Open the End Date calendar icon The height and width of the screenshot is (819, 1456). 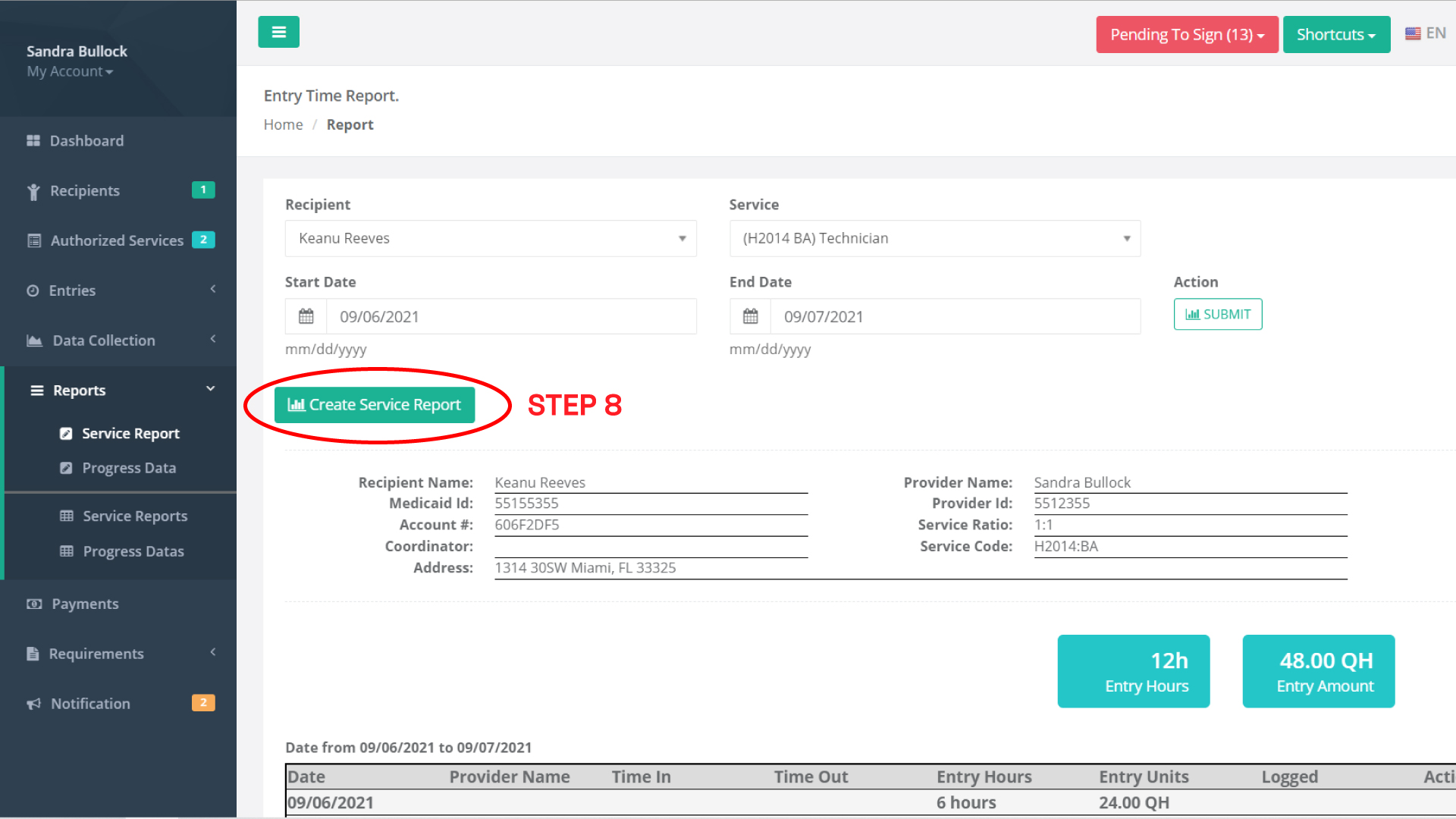click(x=750, y=316)
